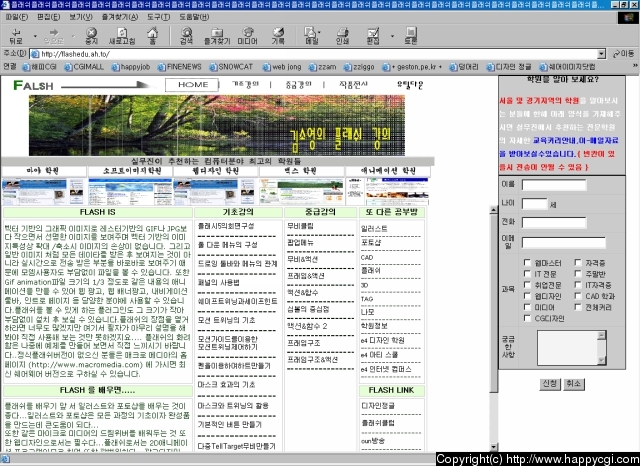Image resolution: width=640 pixels, height=466 pixels.
Task: Expand the links bar overflow chevron
Action: click(x=635, y=66)
